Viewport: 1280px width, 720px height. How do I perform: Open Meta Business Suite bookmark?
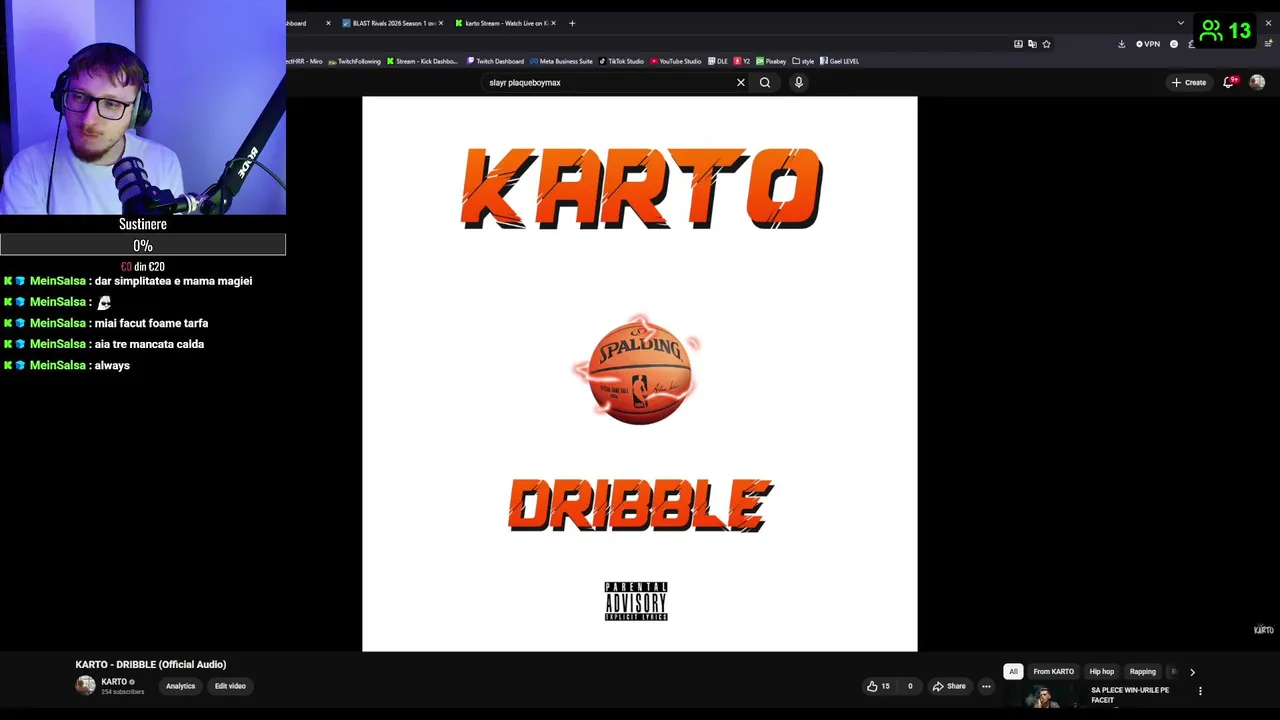562,61
